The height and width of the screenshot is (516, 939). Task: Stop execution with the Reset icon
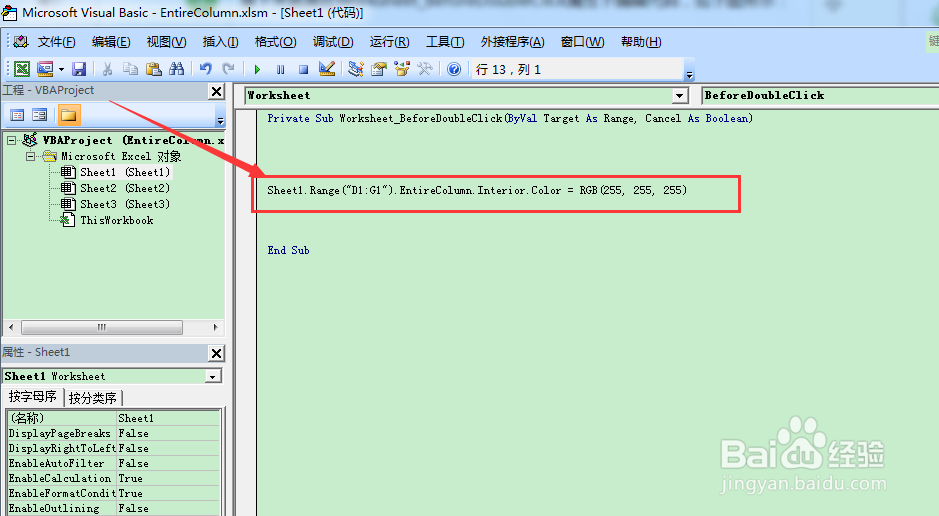[x=304, y=69]
